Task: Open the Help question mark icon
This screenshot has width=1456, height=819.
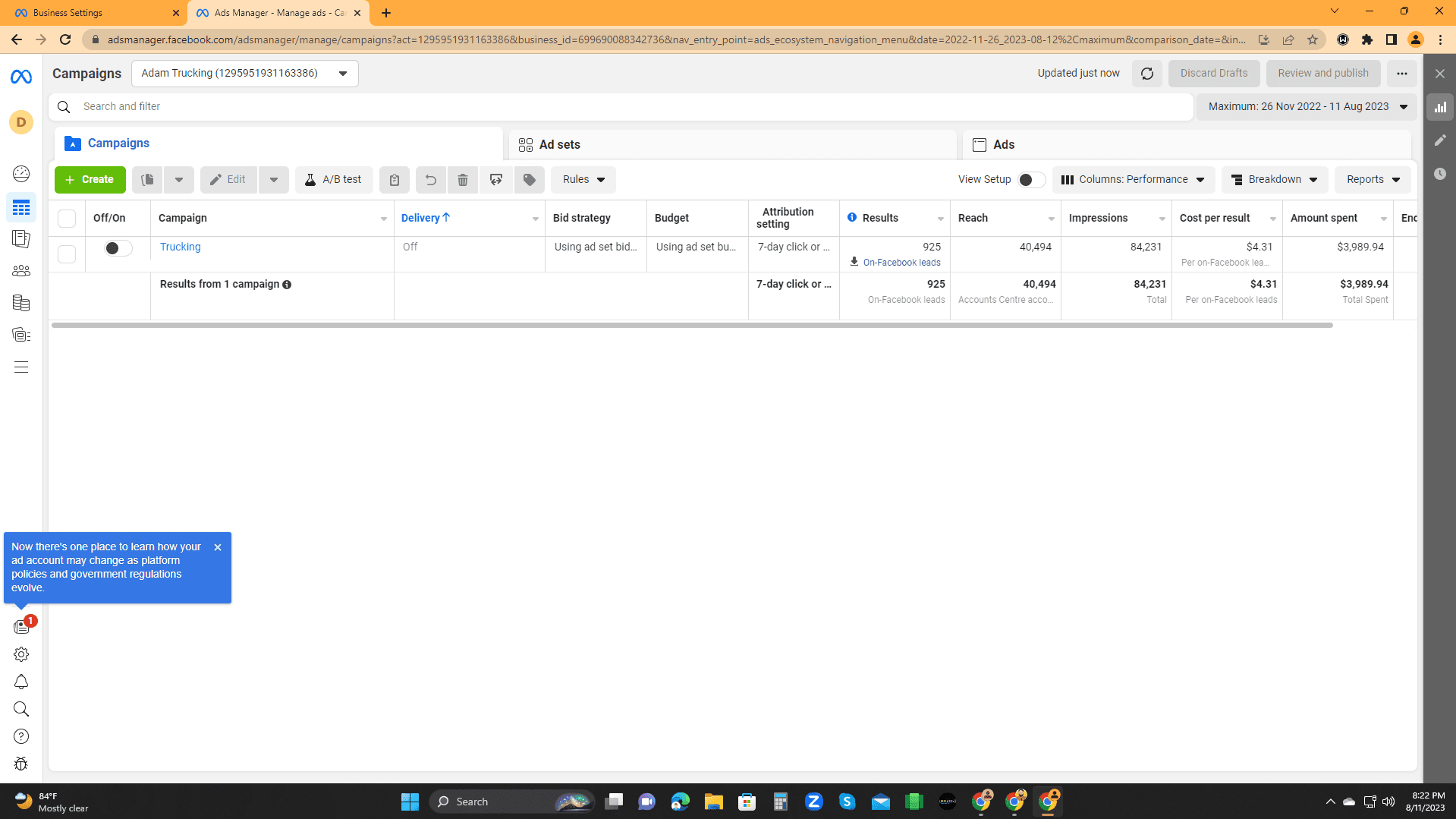Action: (21, 736)
